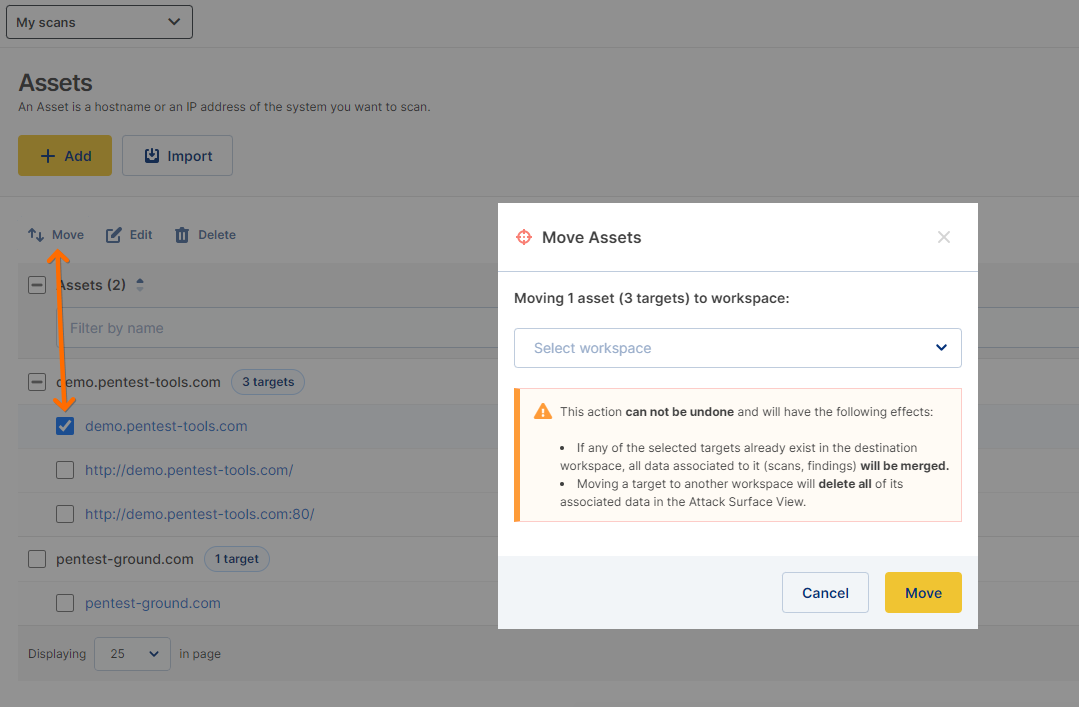
Task: Confirm with the yellow Move button
Action: (923, 593)
